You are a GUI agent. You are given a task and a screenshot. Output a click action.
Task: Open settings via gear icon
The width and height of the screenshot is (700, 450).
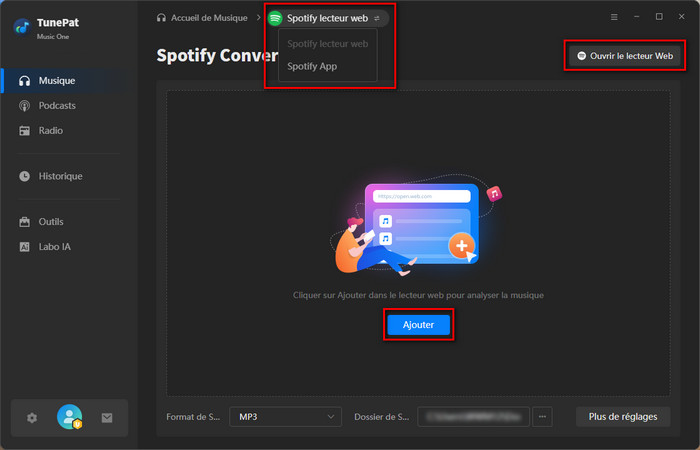32,418
